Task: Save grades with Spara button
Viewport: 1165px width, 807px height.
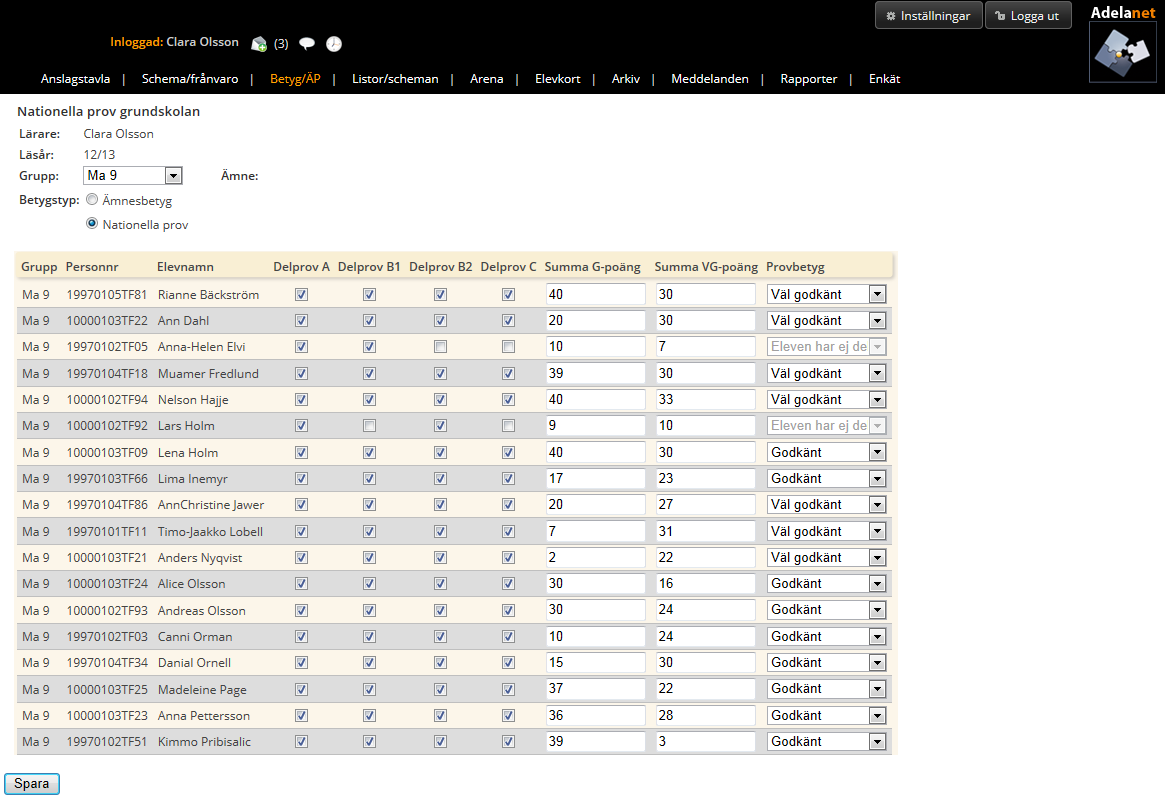Action: [32, 783]
